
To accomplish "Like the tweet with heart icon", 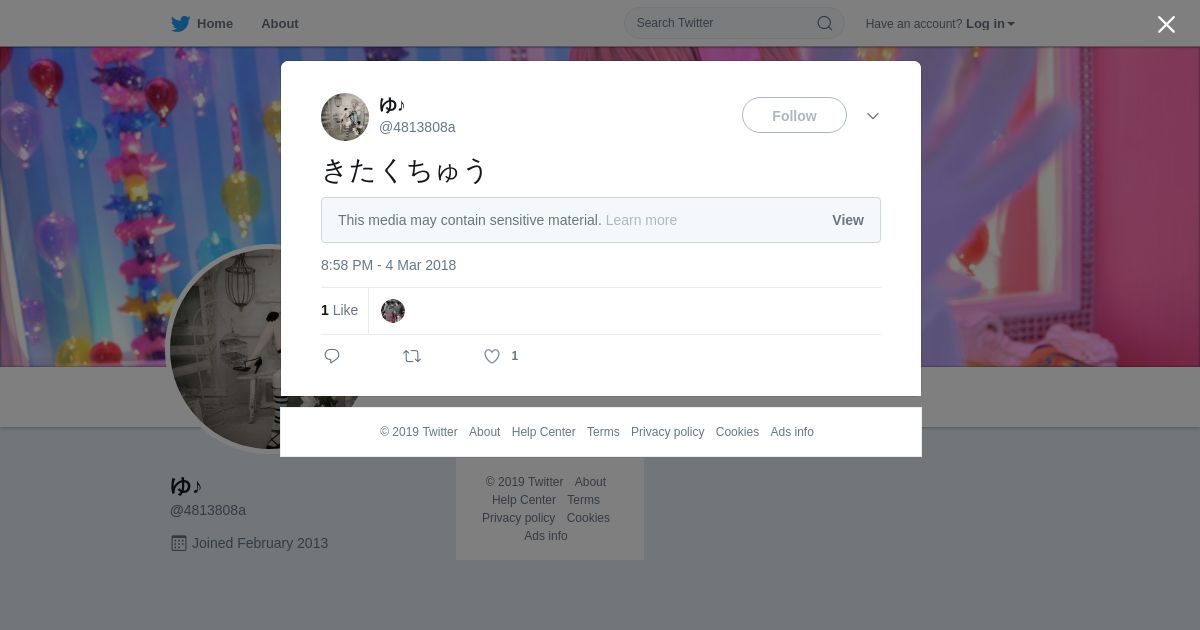I will [492, 356].
